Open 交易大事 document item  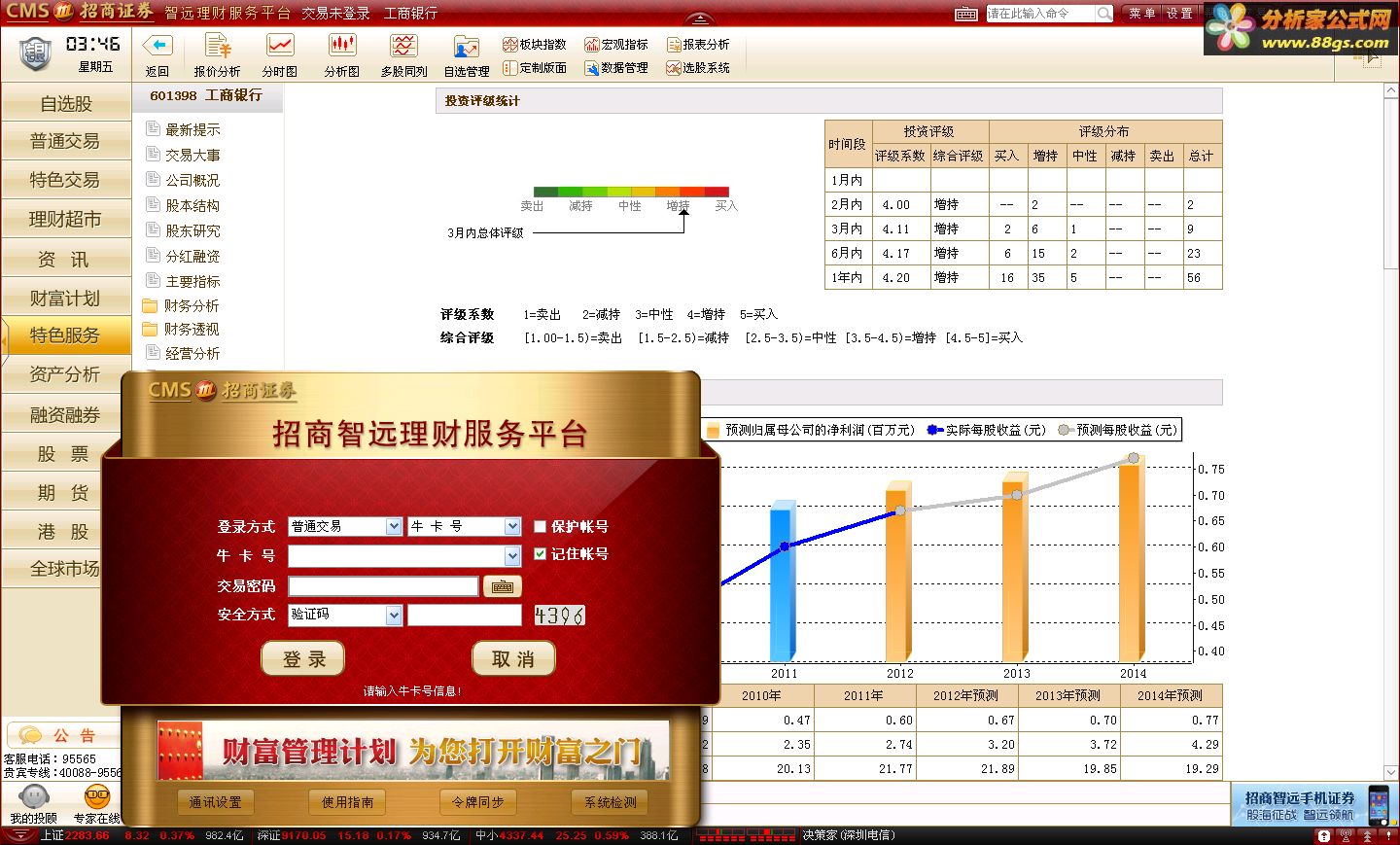tap(183, 155)
